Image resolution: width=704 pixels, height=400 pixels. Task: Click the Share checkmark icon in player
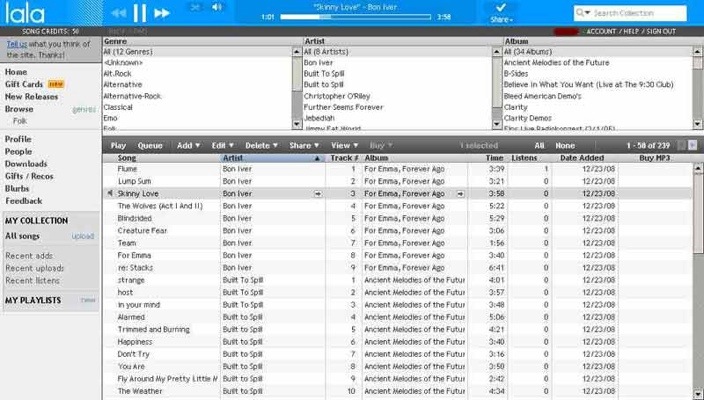(x=500, y=8)
